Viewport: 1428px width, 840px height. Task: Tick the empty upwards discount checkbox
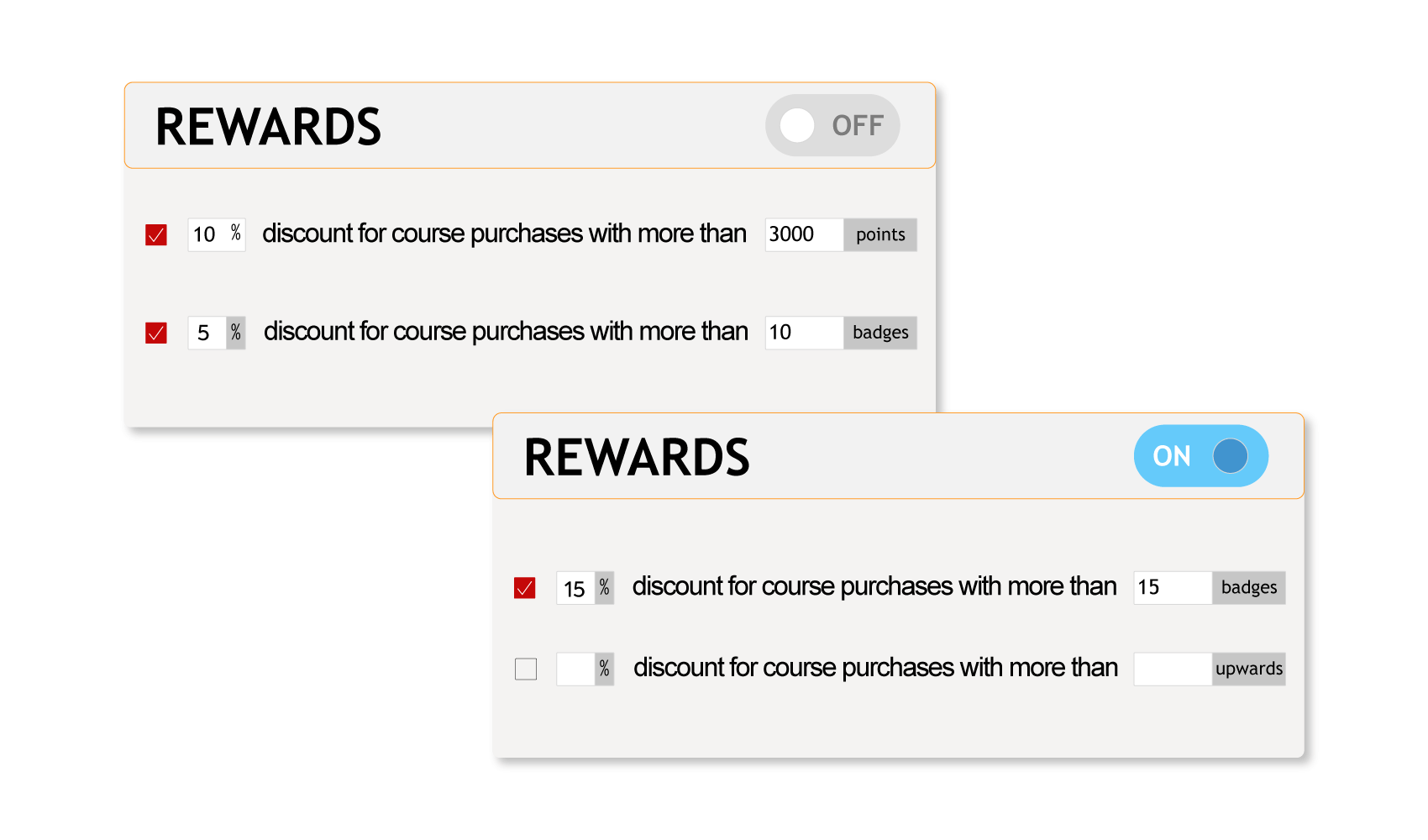pyautogui.click(x=526, y=669)
